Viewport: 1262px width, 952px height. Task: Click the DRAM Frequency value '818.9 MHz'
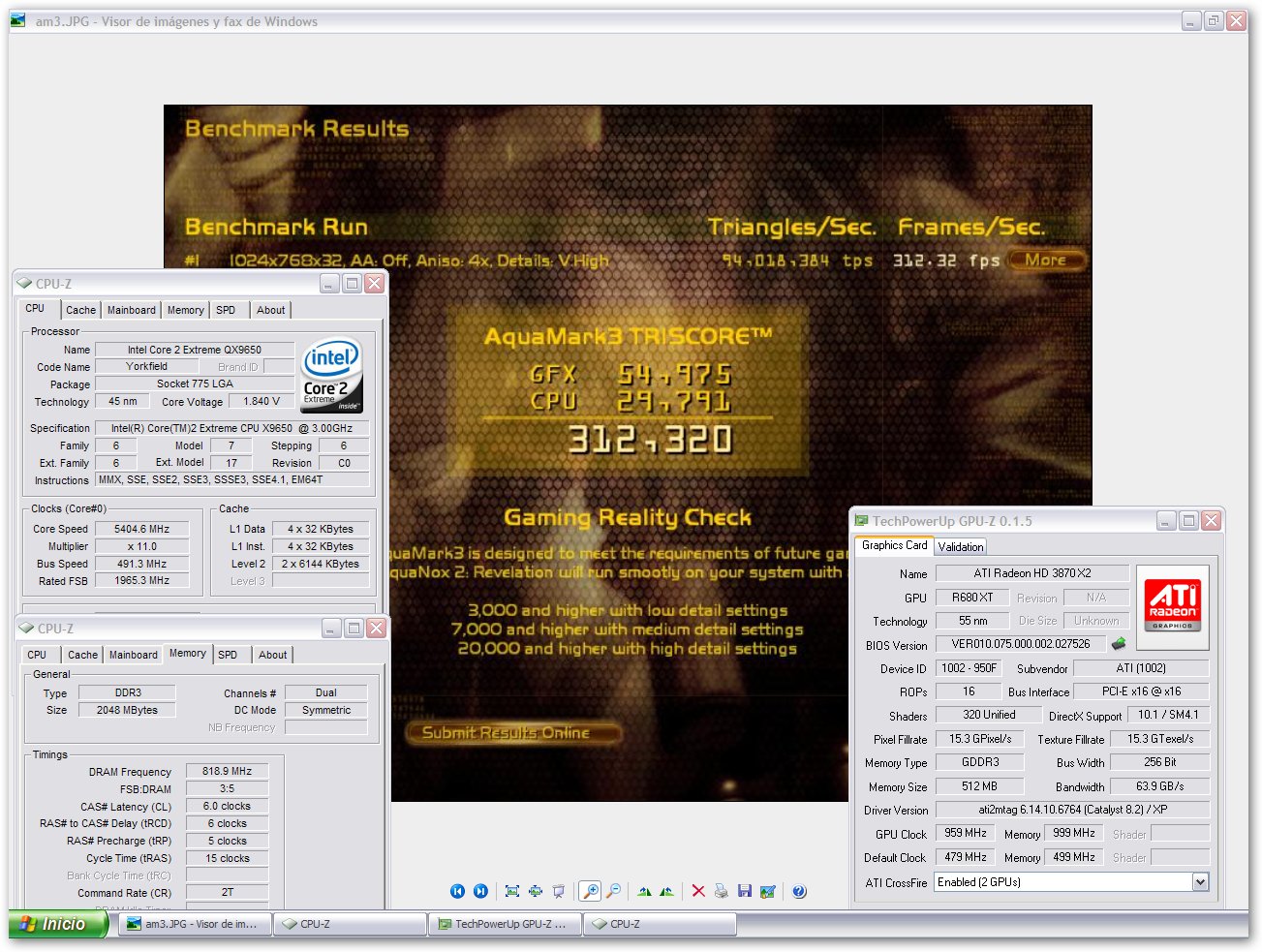[227, 771]
